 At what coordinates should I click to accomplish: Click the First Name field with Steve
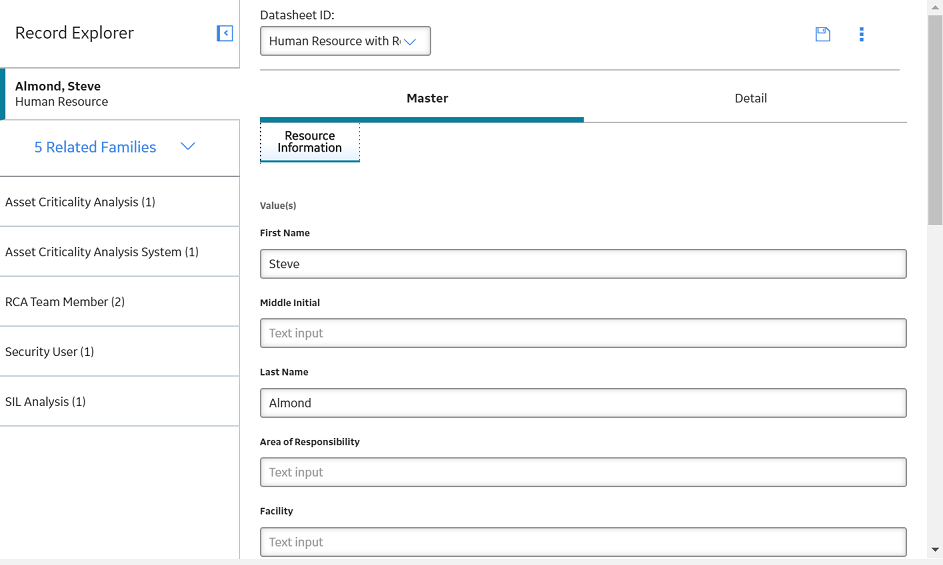point(583,264)
